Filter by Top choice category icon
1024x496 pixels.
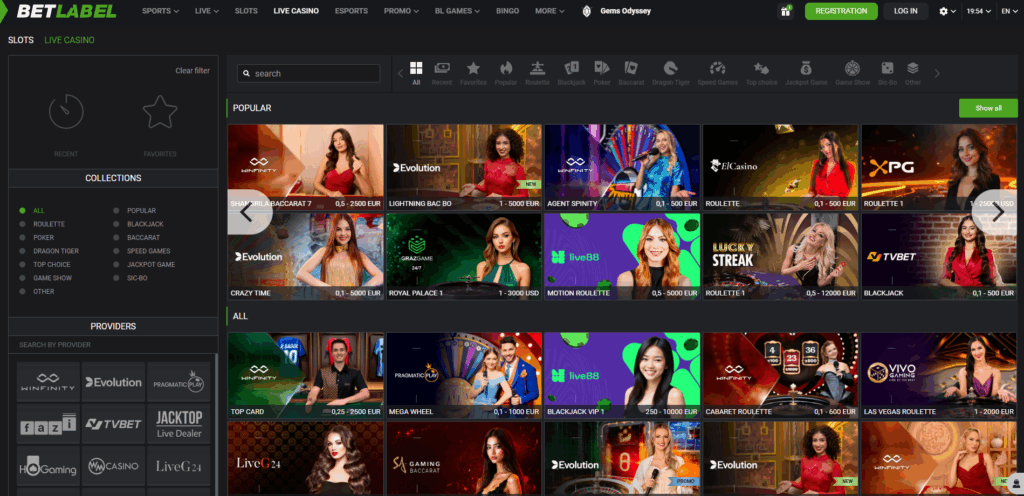(761, 68)
